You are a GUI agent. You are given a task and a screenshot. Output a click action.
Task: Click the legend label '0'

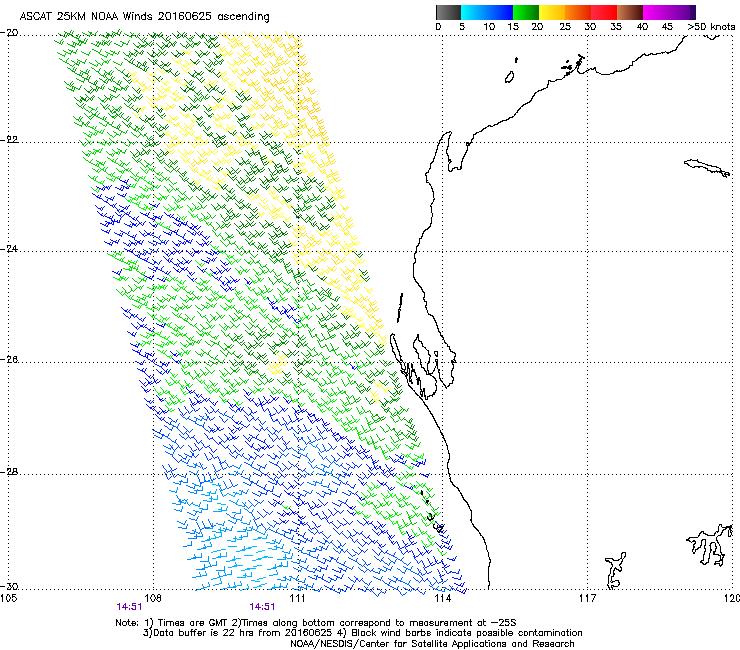point(438,27)
